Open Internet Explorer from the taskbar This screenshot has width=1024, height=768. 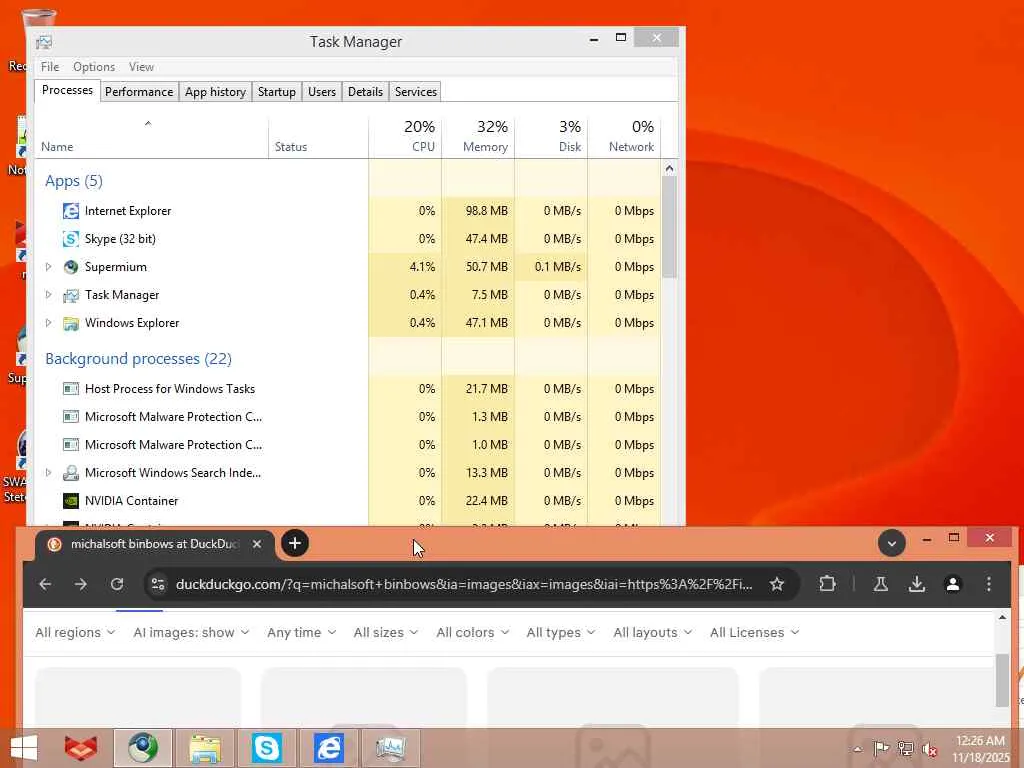(329, 748)
